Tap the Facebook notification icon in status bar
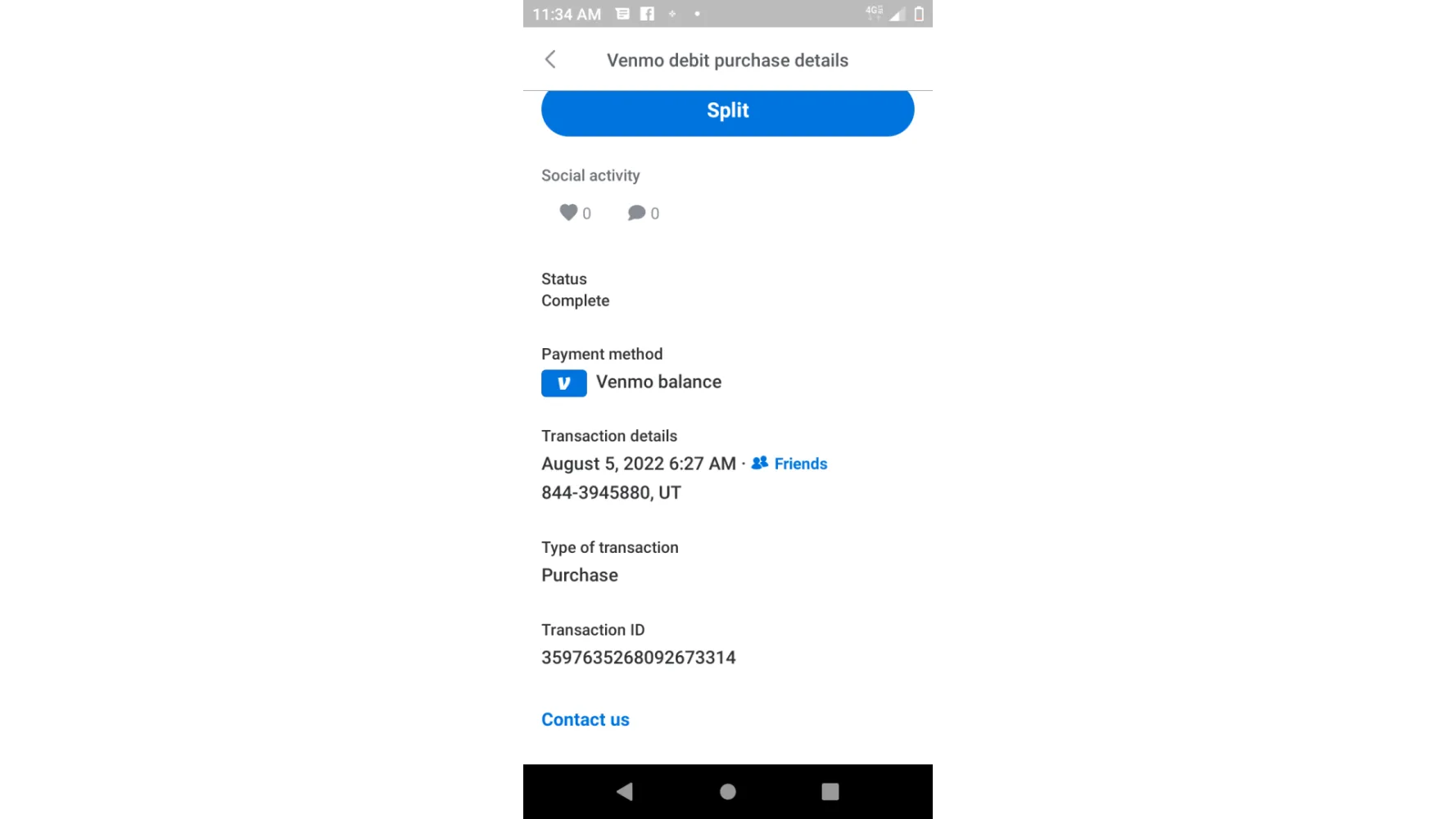Viewport: 1456px width, 819px height. tap(647, 14)
